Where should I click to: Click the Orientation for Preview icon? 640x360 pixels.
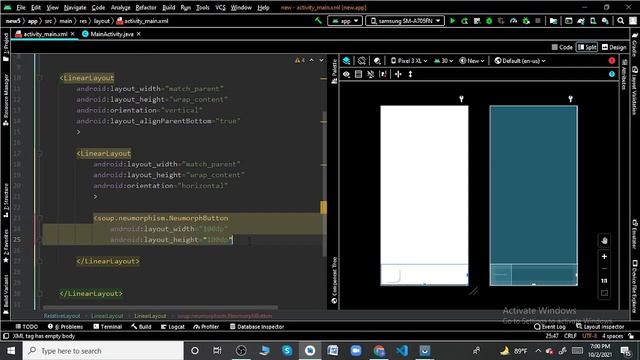pyautogui.click(x=362, y=61)
